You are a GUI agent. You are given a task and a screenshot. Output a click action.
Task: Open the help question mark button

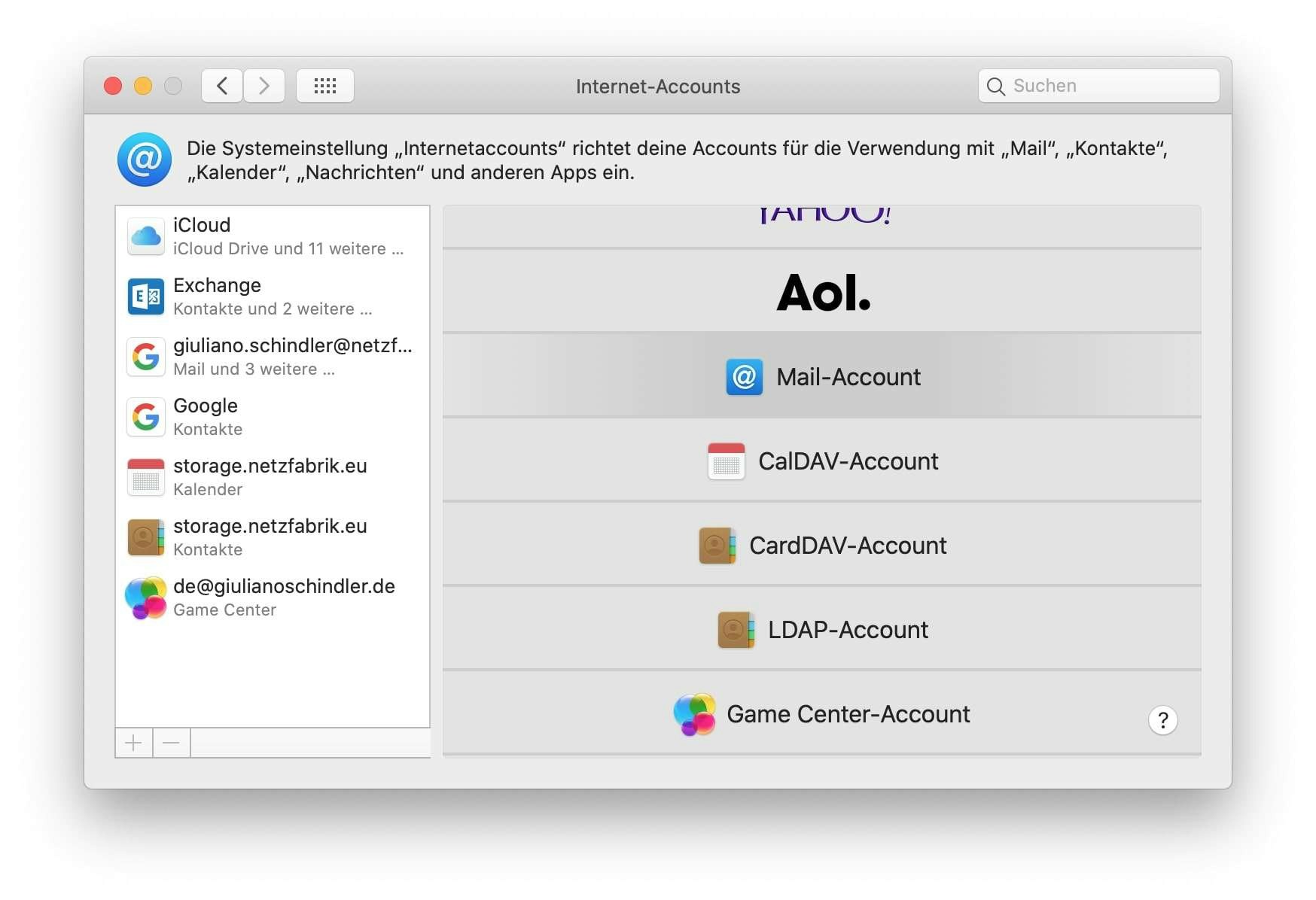[x=1162, y=720]
